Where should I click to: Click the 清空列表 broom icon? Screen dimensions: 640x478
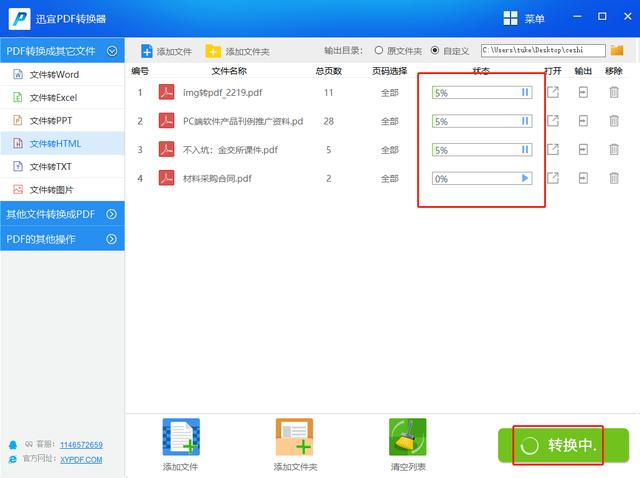click(x=407, y=437)
